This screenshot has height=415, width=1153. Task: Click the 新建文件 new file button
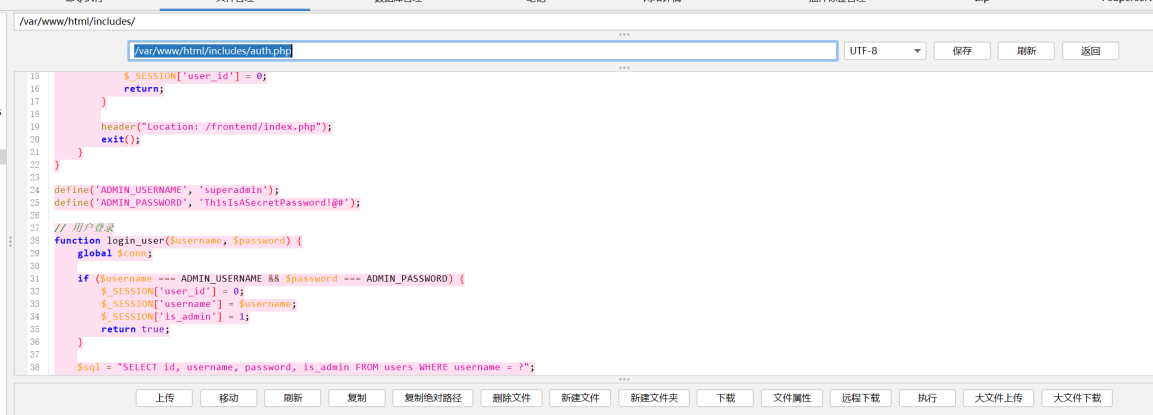point(580,398)
